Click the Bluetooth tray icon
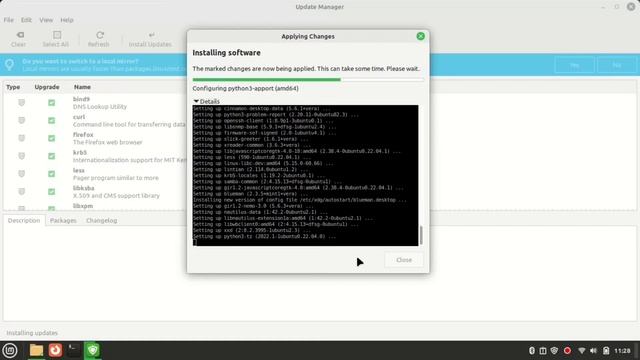This screenshot has width=640, height=360. [x=531, y=351]
